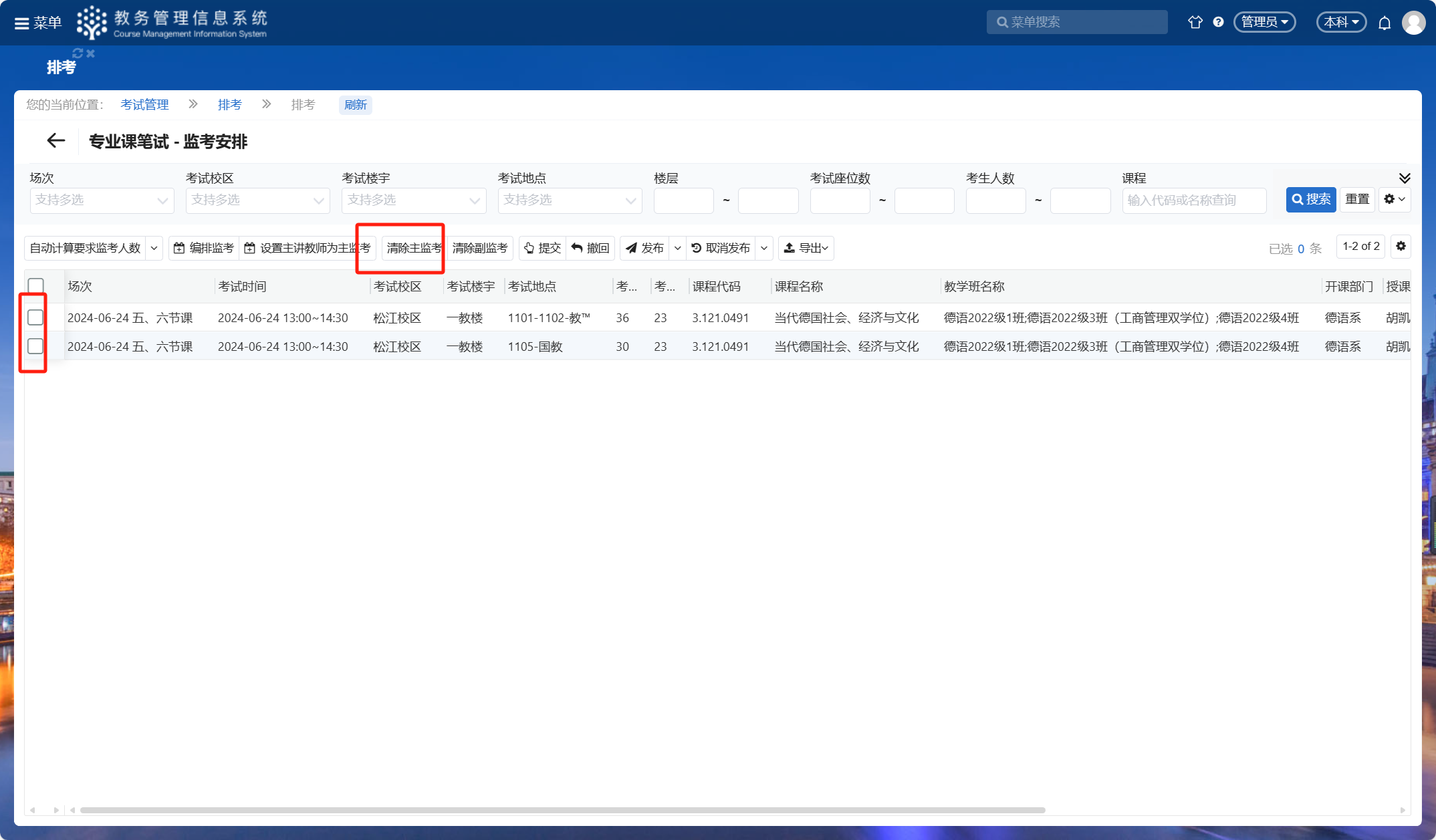1436x840 pixels.
Task: Click the blue 搜索 button
Action: (1310, 199)
